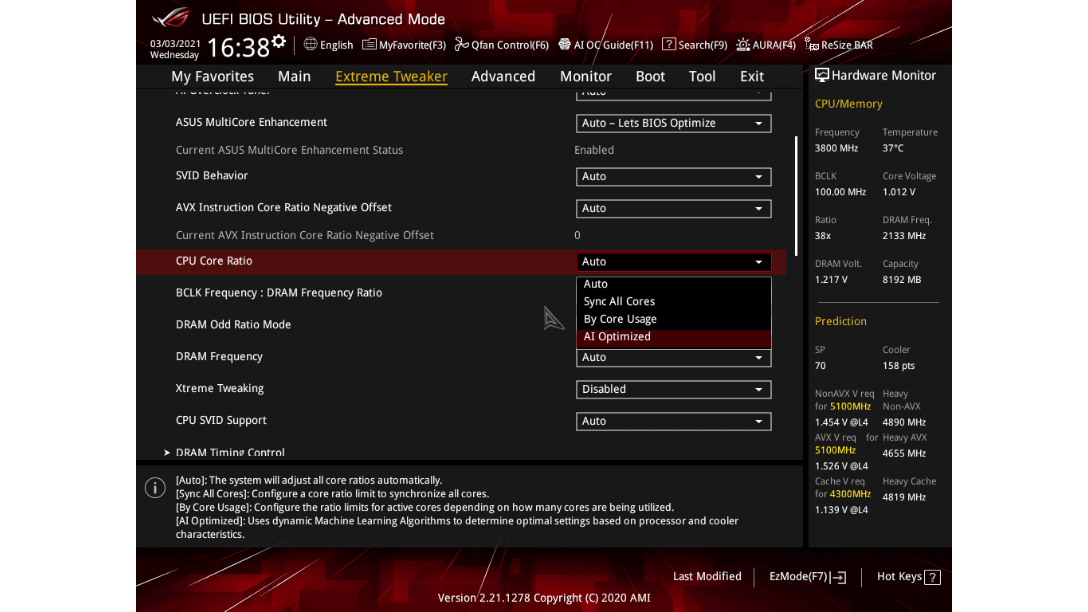Click the 2133 MHz DRAM frequency value

[x=904, y=235]
